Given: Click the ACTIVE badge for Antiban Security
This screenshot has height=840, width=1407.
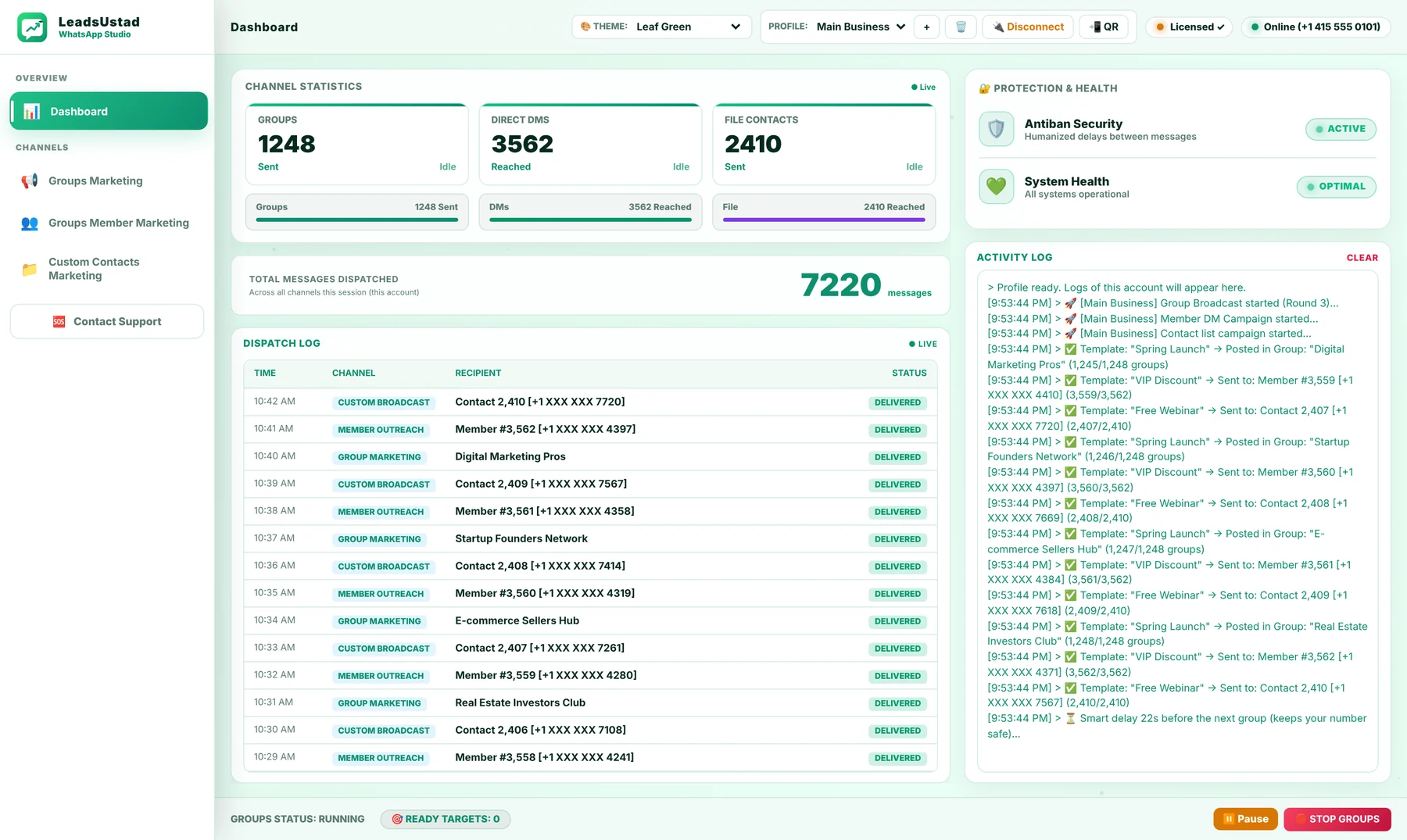Looking at the screenshot, I should pyautogui.click(x=1341, y=130).
